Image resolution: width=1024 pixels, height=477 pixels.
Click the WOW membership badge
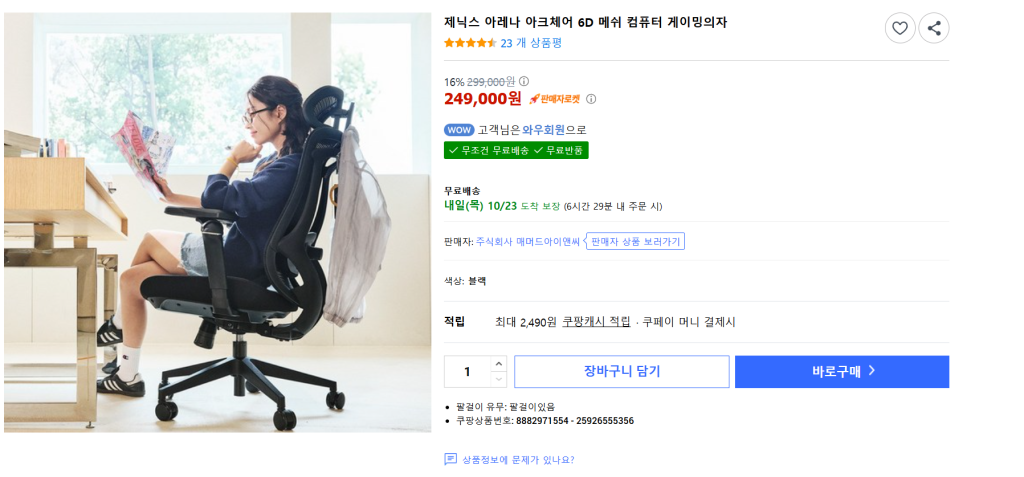coord(460,130)
